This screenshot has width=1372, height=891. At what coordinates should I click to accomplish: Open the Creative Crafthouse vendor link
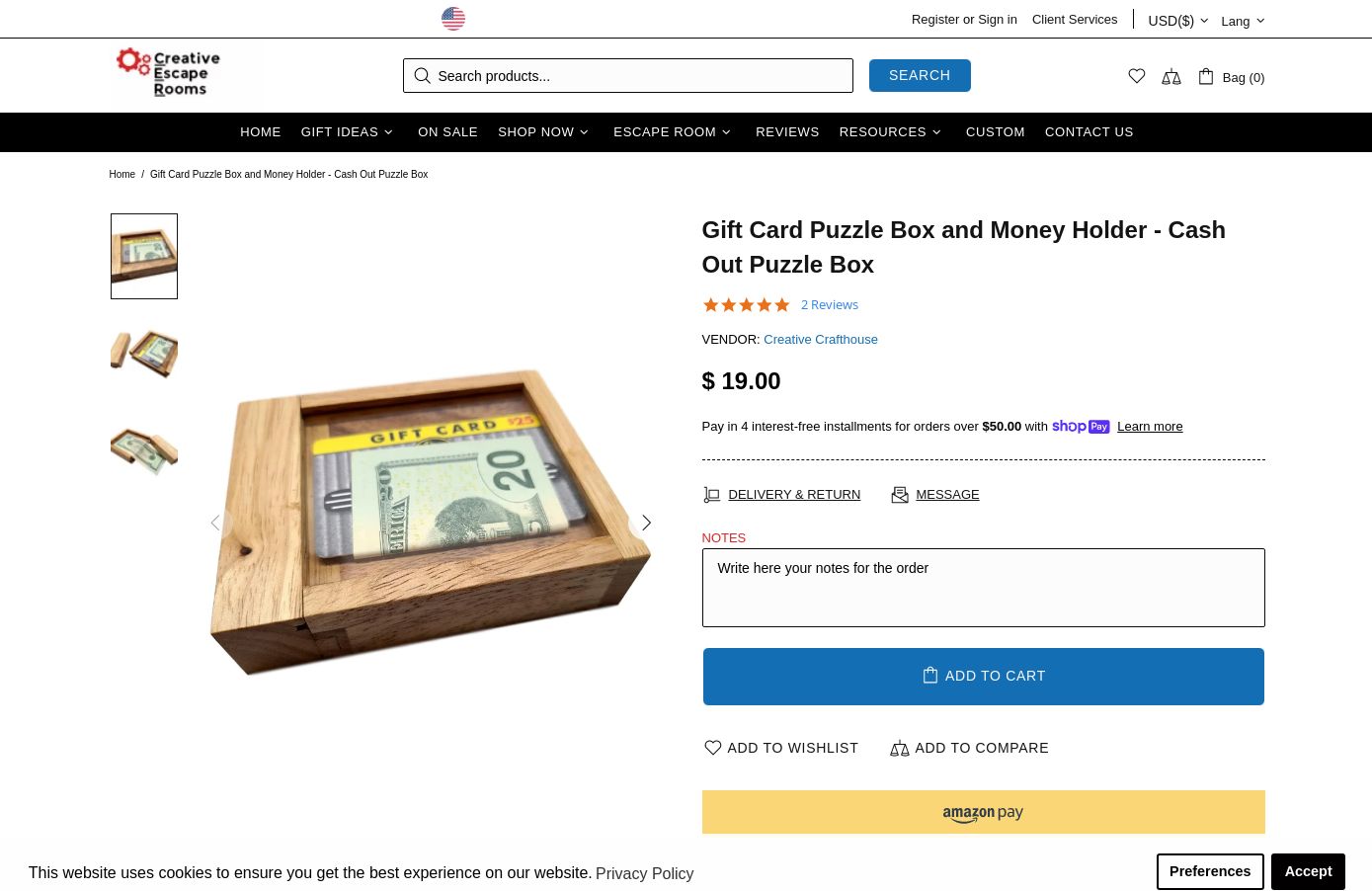pos(820,340)
